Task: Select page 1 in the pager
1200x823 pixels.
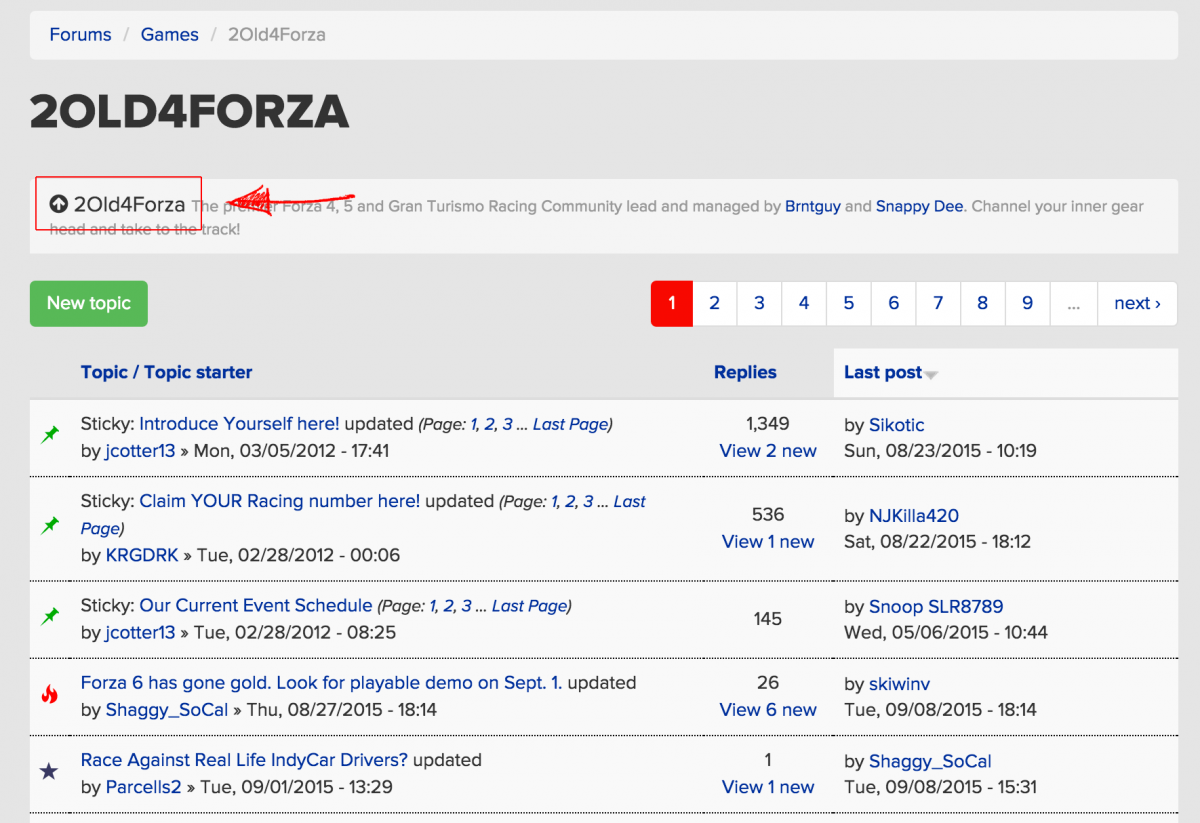Action: click(x=672, y=303)
